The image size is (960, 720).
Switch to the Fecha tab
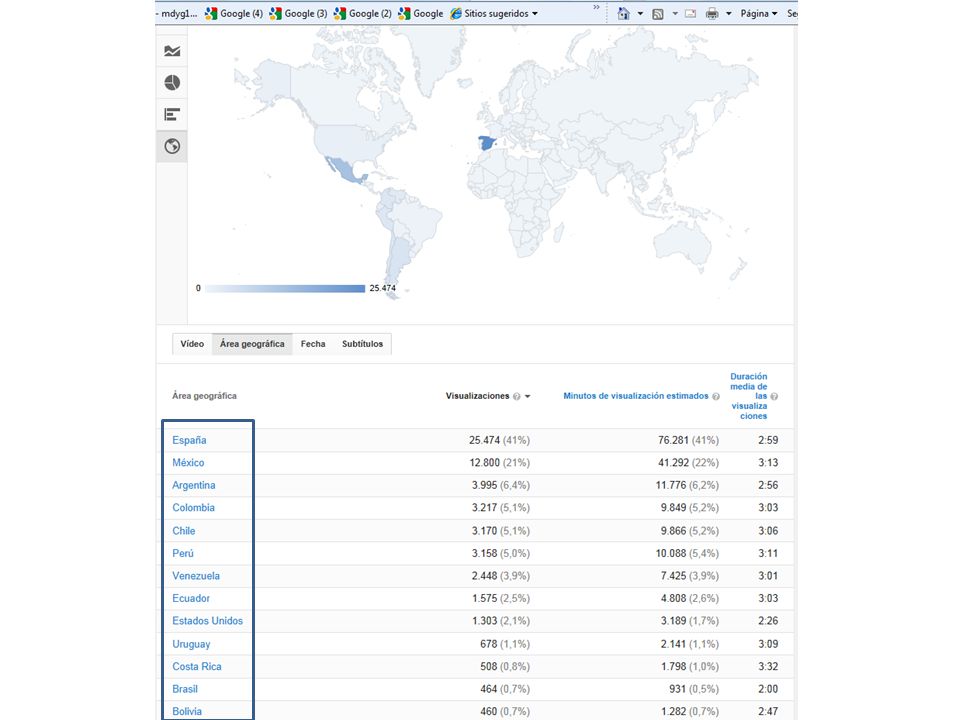click(313, 344)
